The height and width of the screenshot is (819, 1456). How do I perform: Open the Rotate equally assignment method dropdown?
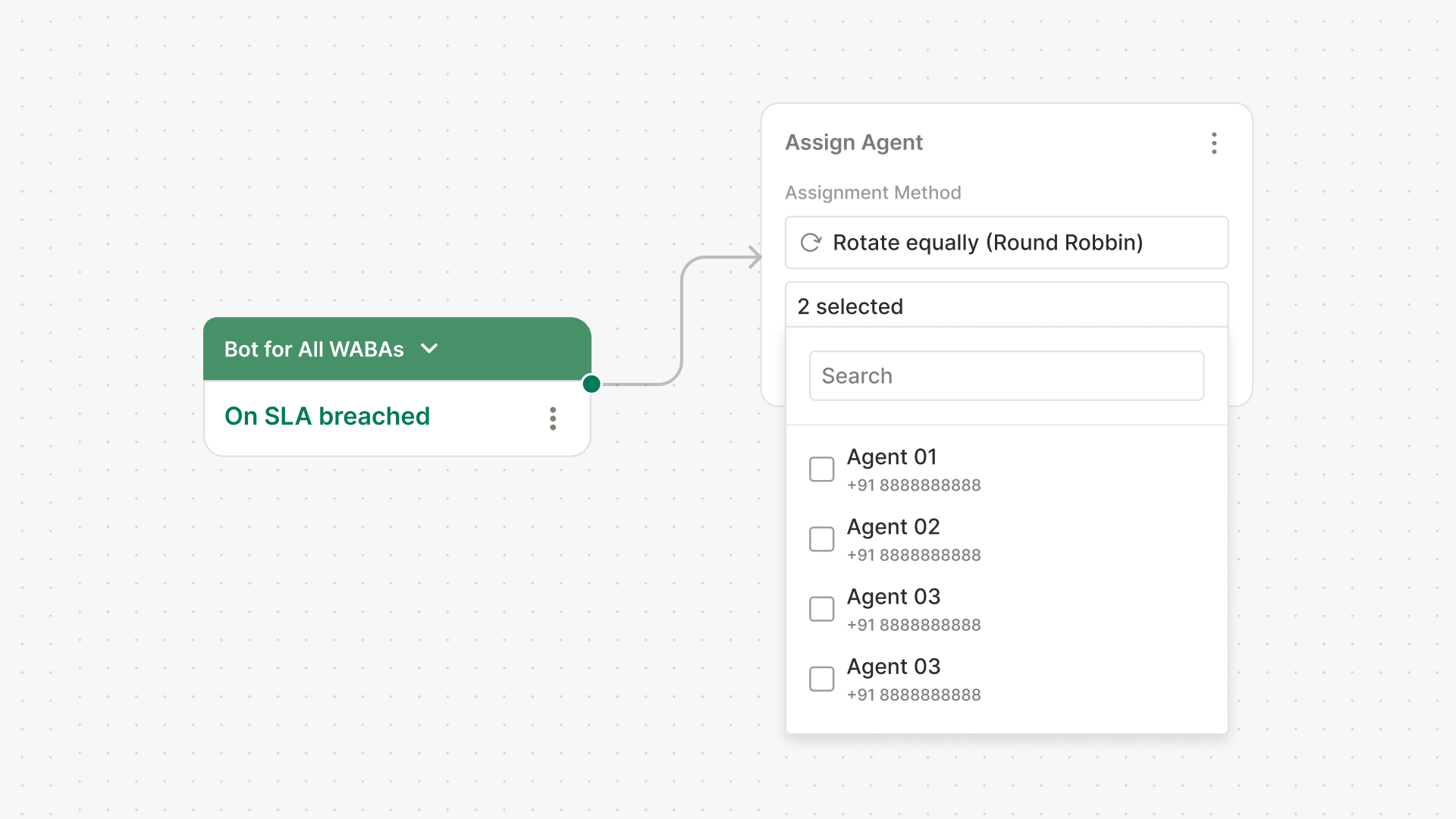click(1006, 243)
